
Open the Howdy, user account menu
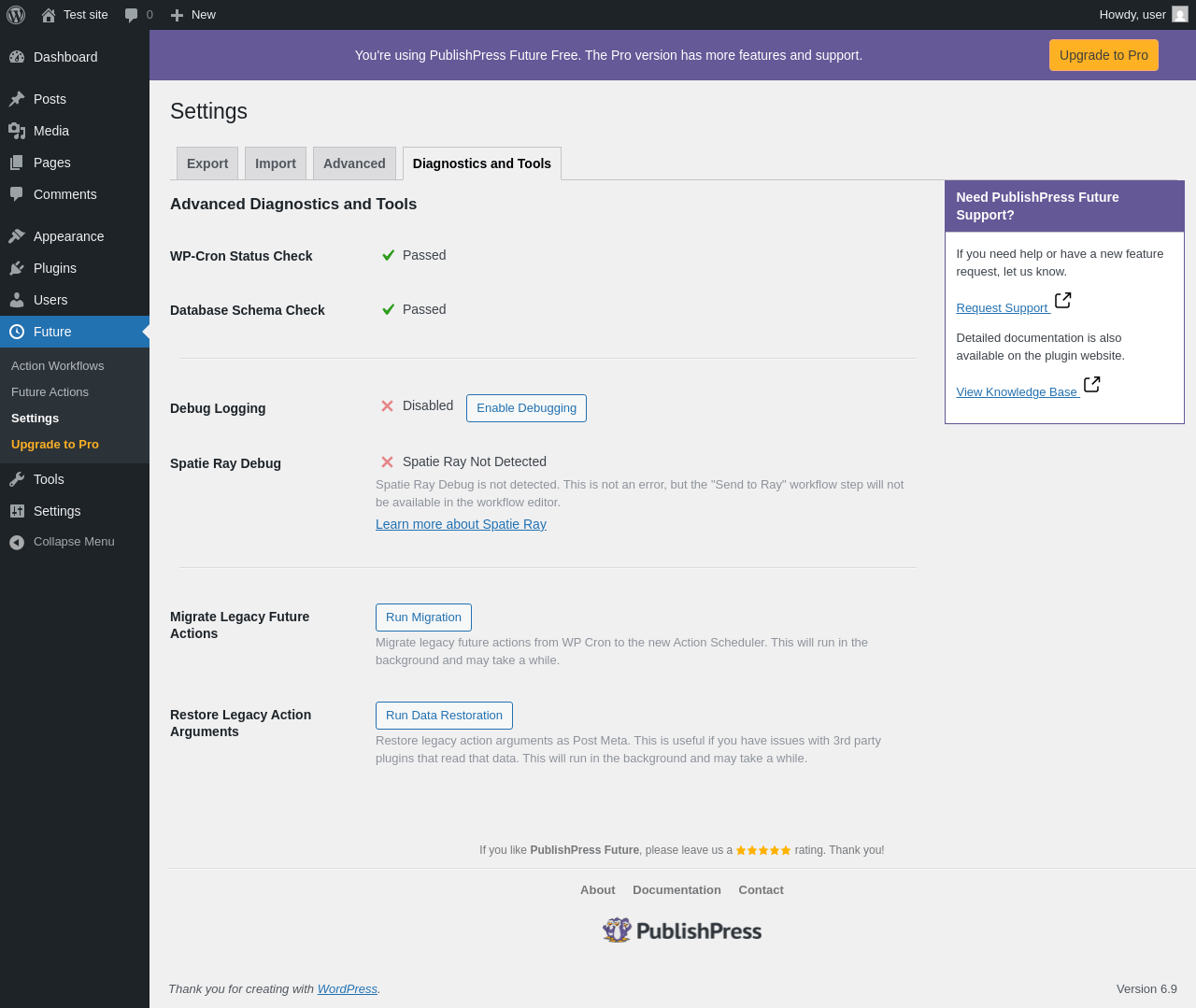(1144, 15)
